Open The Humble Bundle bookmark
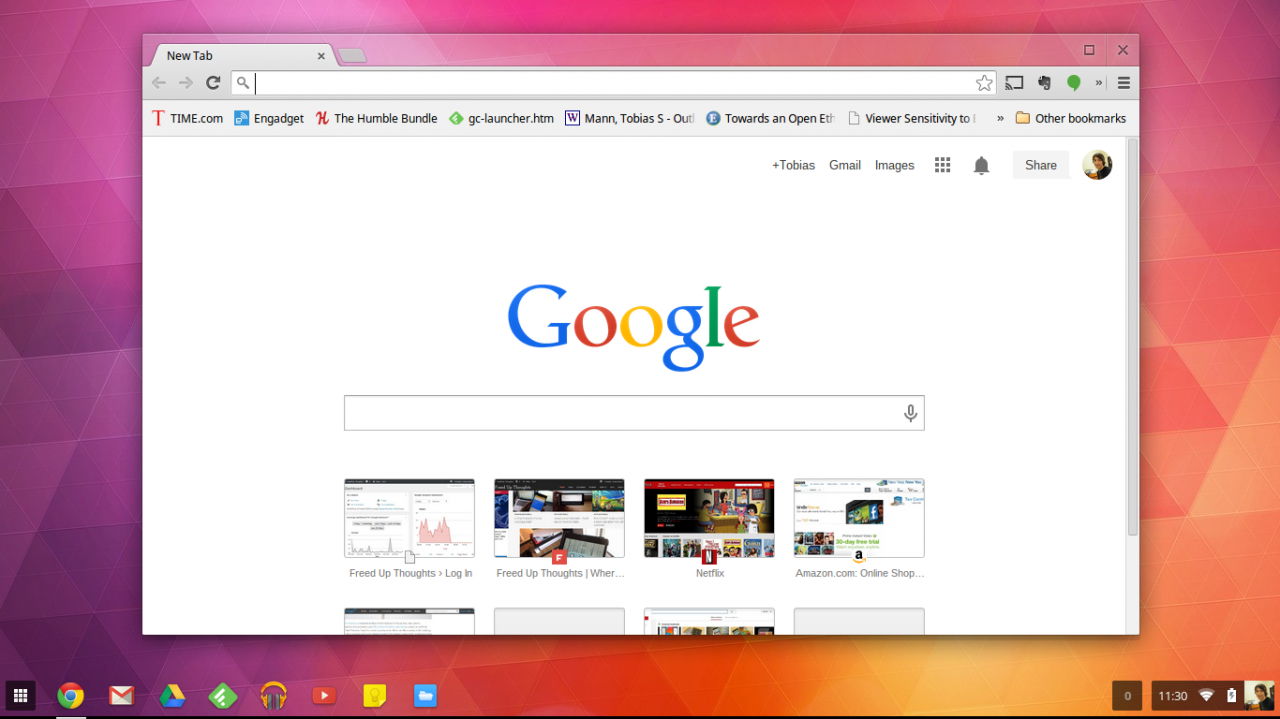Image resolution: width=1280 pixels, height=719 pixels. [x=376, y=118]
